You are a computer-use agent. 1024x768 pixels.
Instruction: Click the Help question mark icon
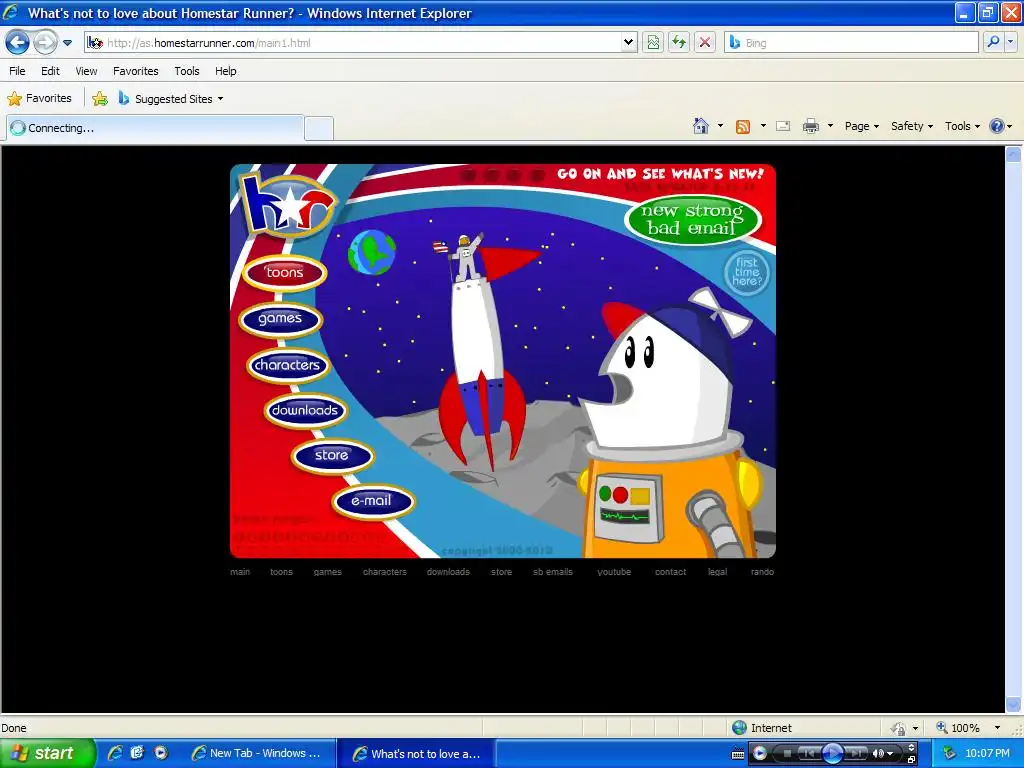point(997,127)
